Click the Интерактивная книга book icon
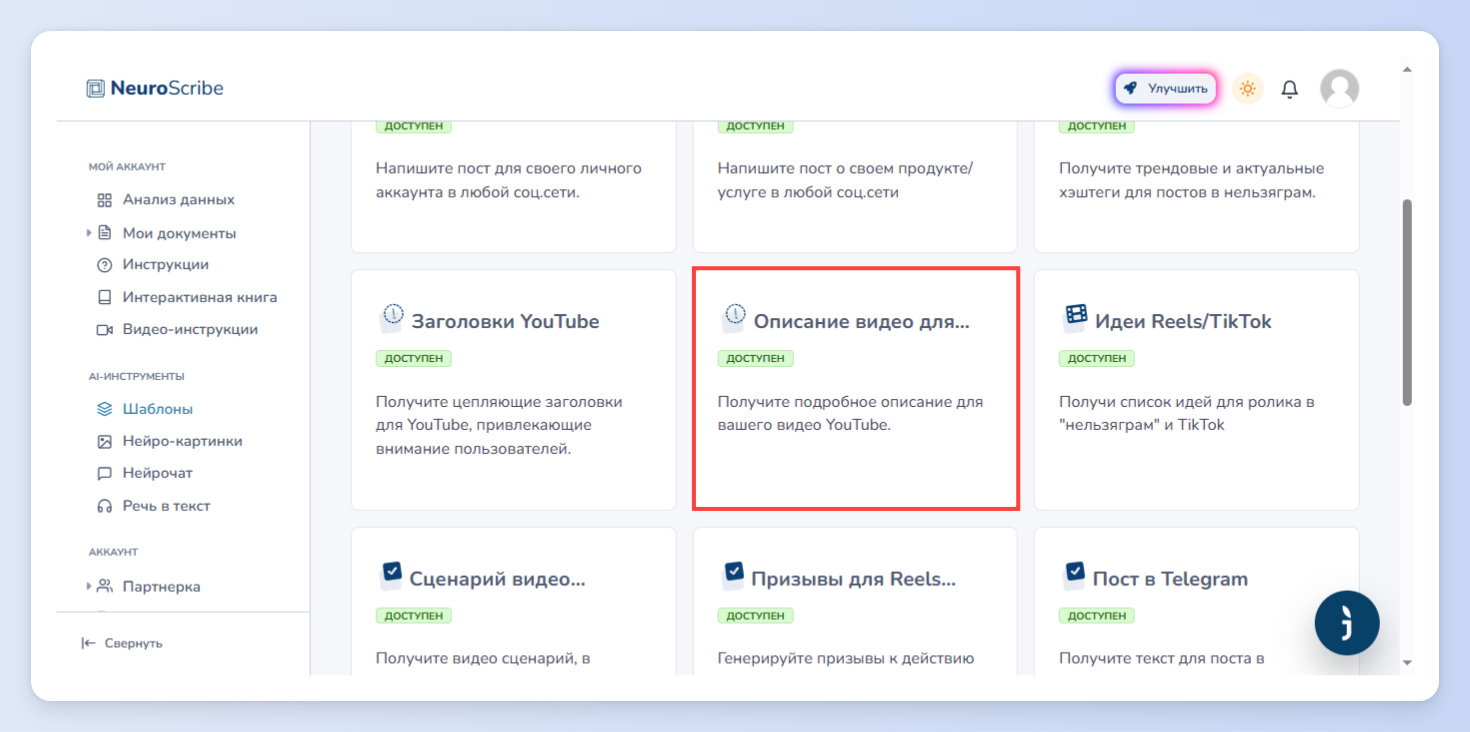This screenshot has width=1470, height=732. point(104,297)
